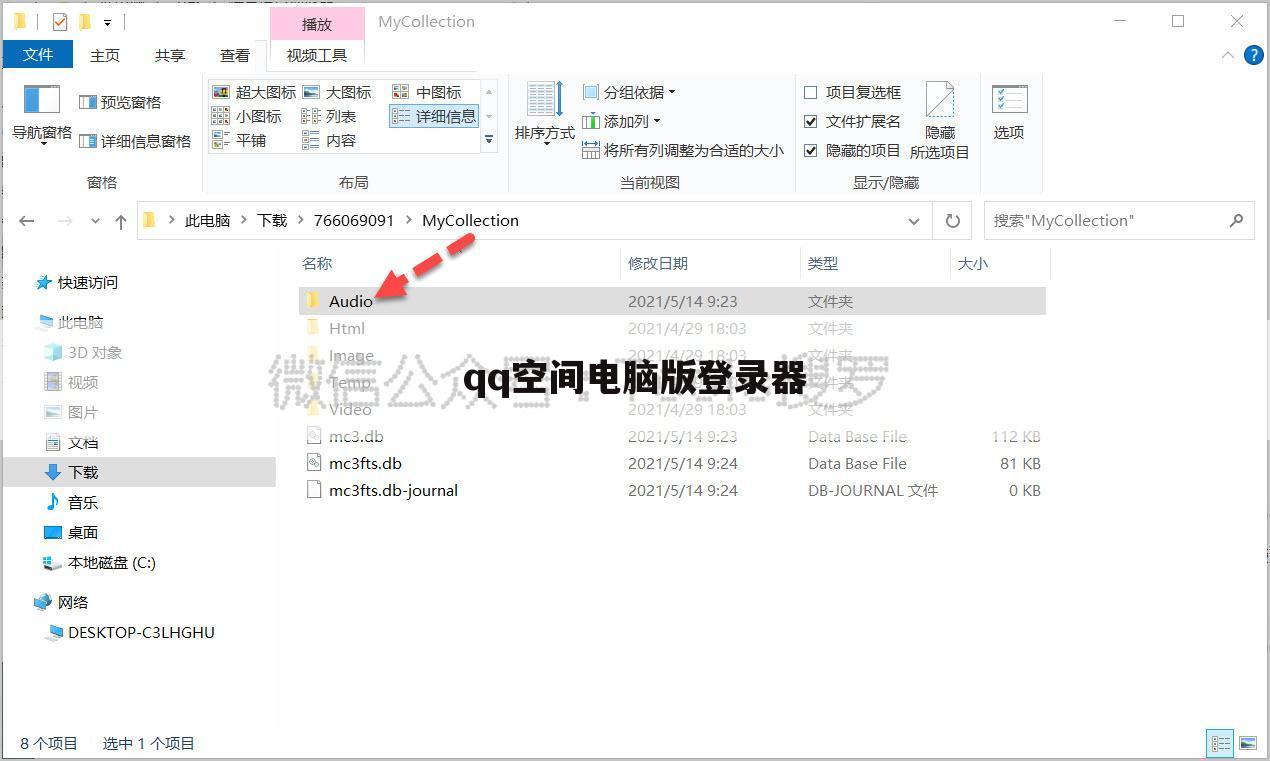This screenshot has height=761, width=1270.
Task: Switch to the 主页 ribbon tab
Action: [105, 55]
